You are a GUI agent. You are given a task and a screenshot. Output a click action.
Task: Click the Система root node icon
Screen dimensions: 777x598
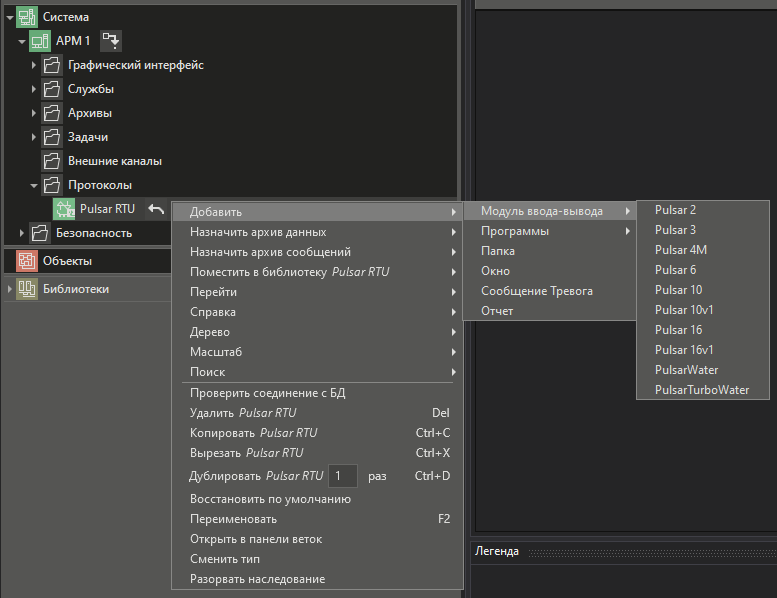[x=27, y=17]
